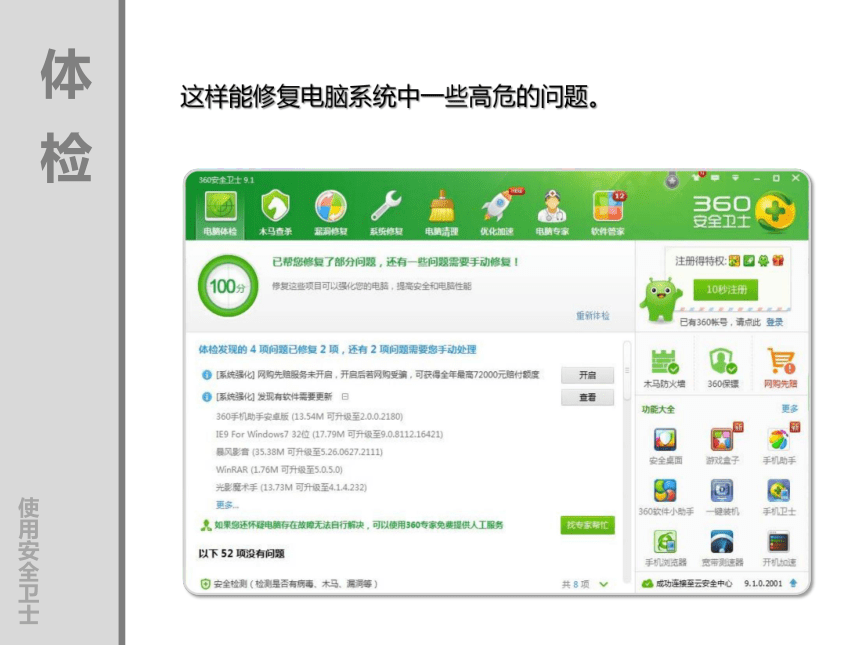Click the 360 plus logo
This screenshot has height=645, width=860.
click(x=775, y=212)
